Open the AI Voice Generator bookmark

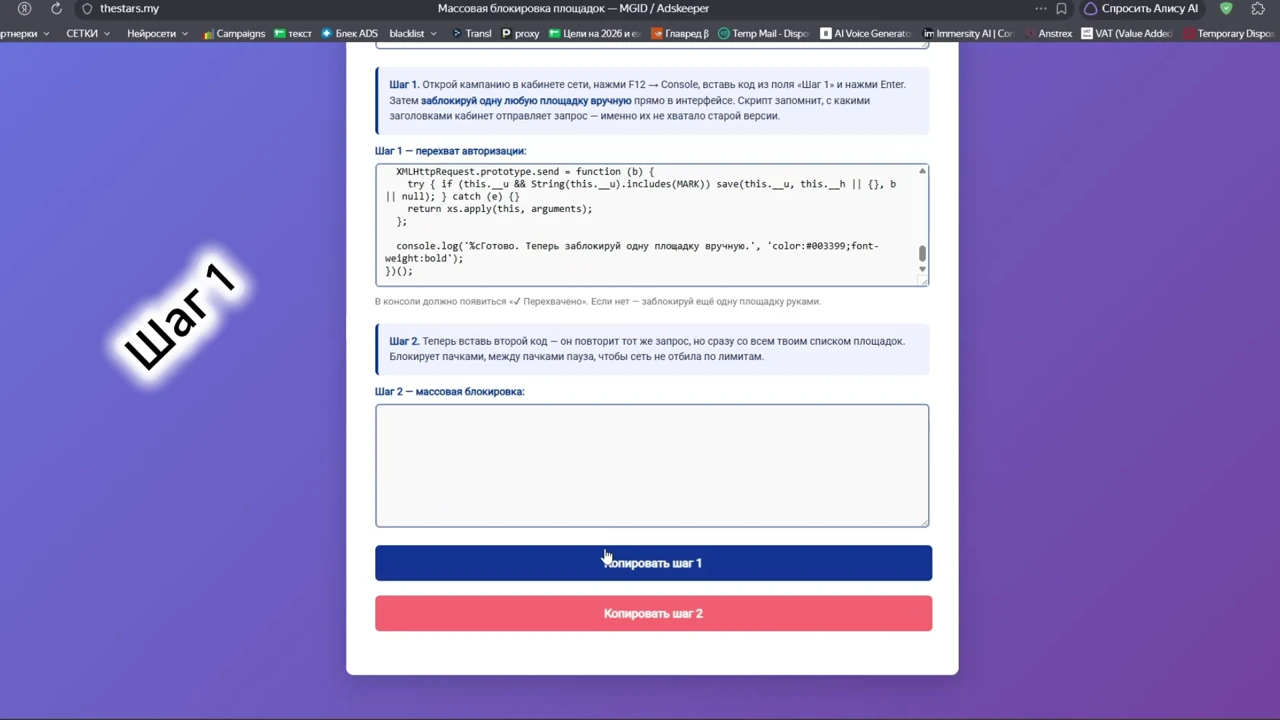(x=865, y=34)
